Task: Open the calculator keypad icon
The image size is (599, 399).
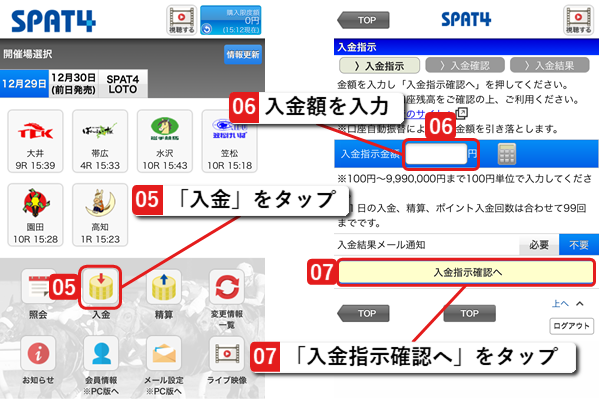Action: pyautogui.click(x=507, y=154)
